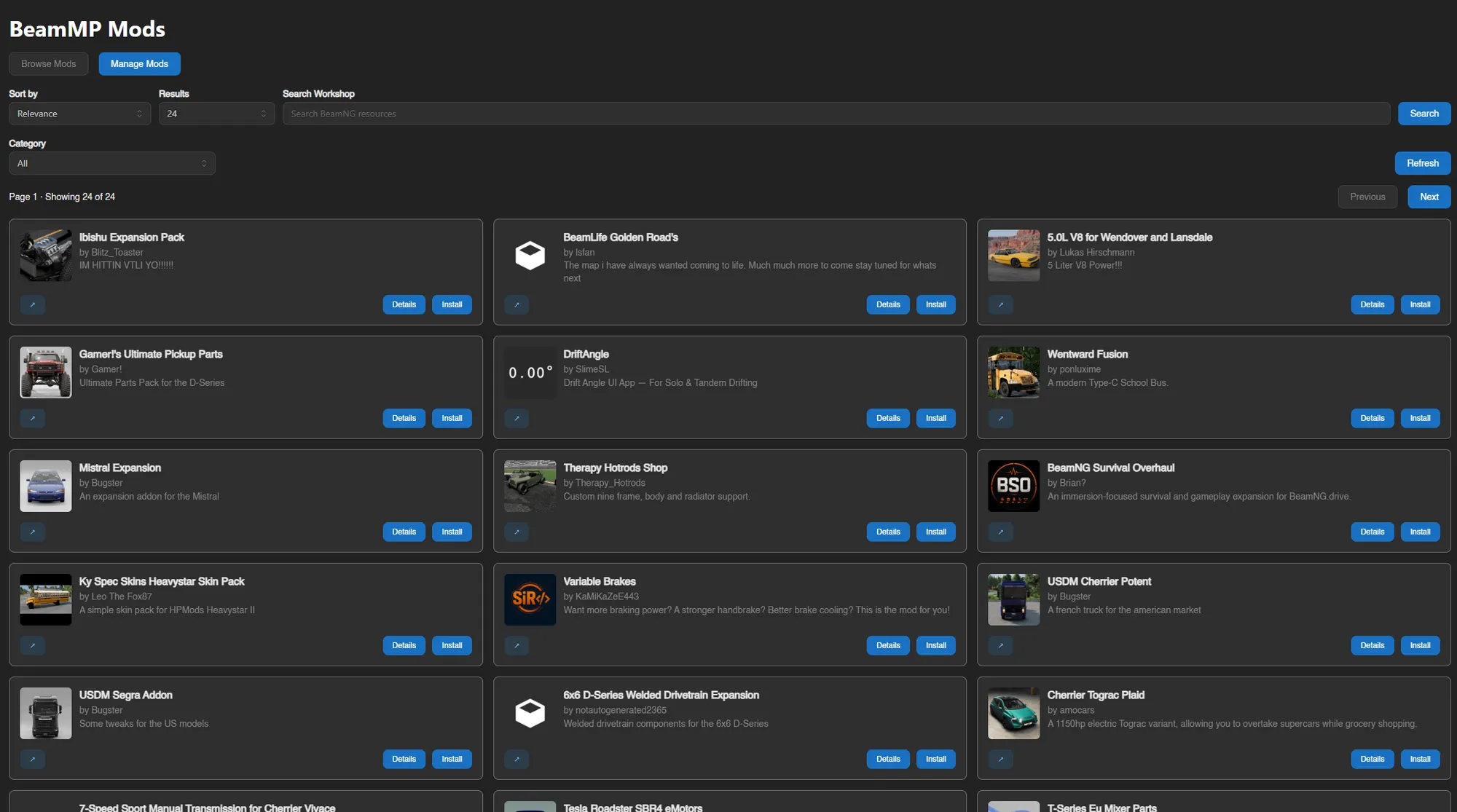Click the Search Workshop input field
Screen dimensions: 1457x812
tap(836, 114)
